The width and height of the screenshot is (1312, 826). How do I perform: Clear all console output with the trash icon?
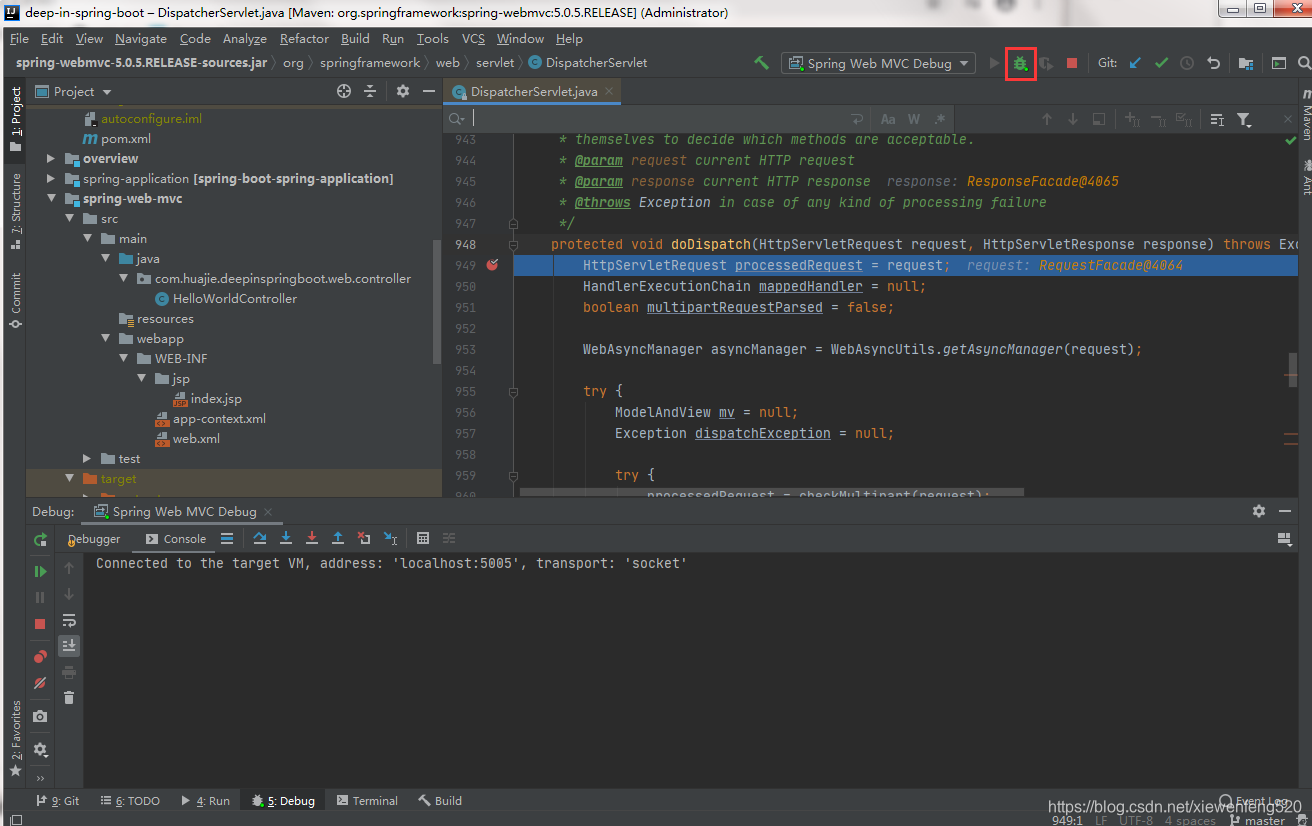[69, 698]
